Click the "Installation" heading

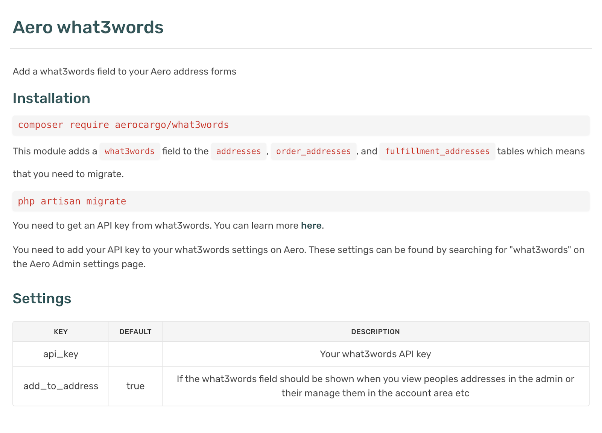tap(51, 98)
